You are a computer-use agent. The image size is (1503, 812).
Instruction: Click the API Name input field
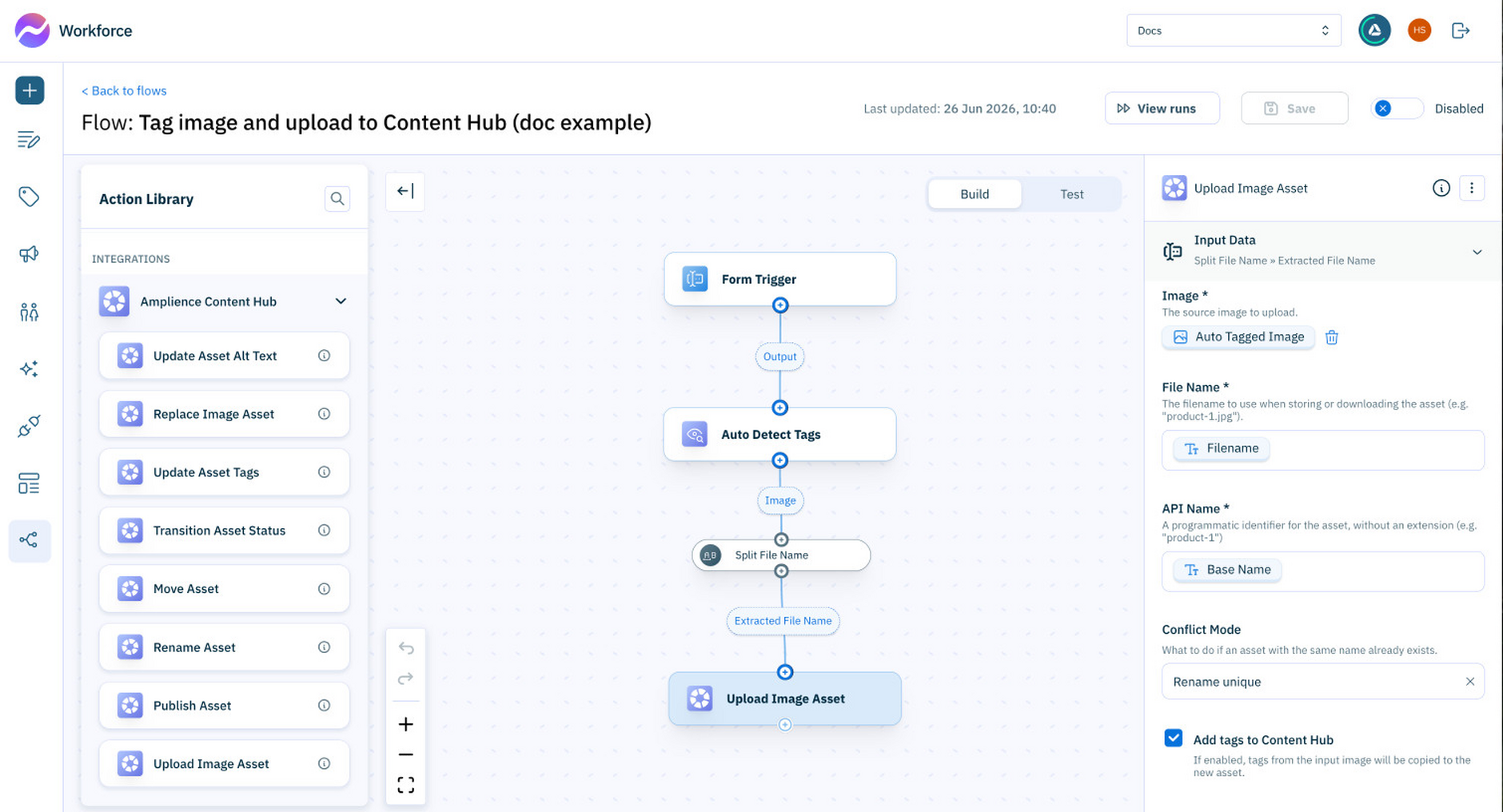[1322, 571]
